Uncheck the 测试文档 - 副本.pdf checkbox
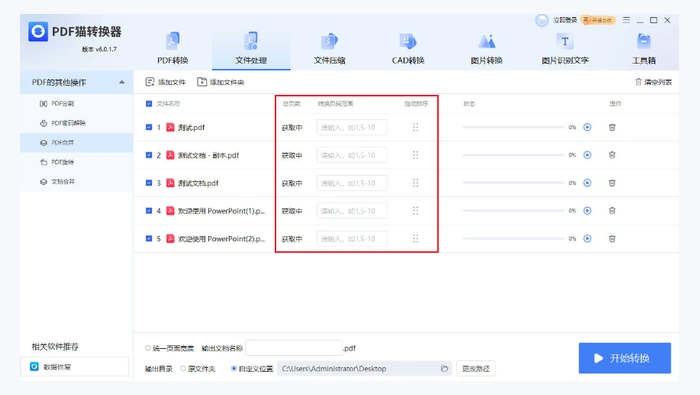 [149, 155]
